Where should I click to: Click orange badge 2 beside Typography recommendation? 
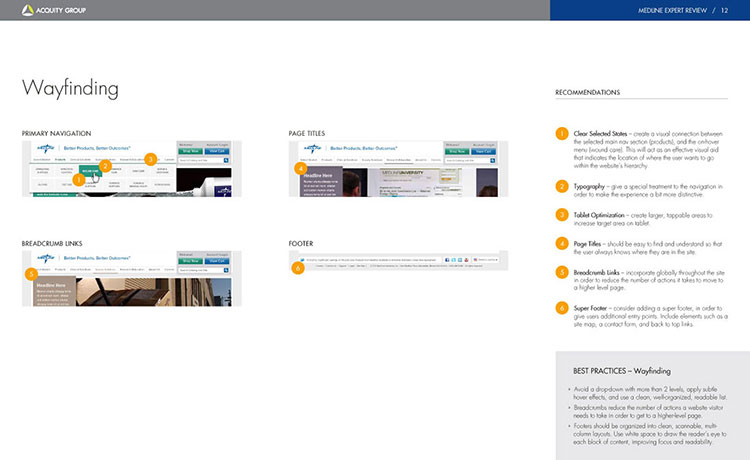click(x=562, y=186)
